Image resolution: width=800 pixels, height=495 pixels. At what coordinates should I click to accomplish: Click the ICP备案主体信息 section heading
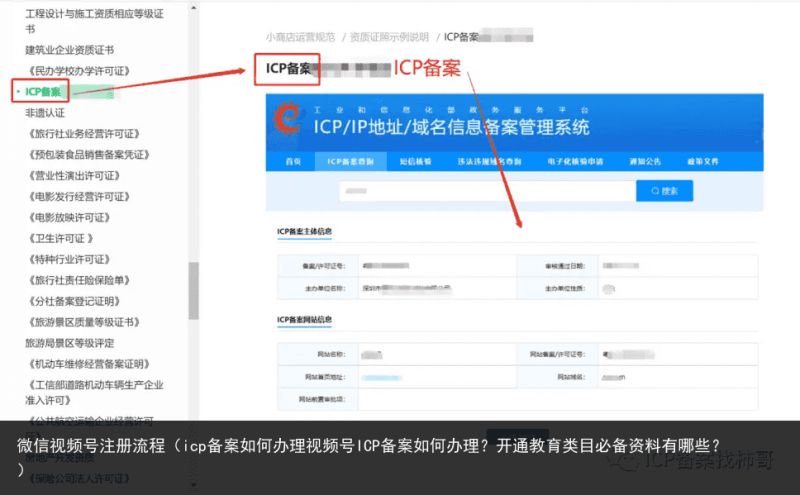[x=305, y=231]
